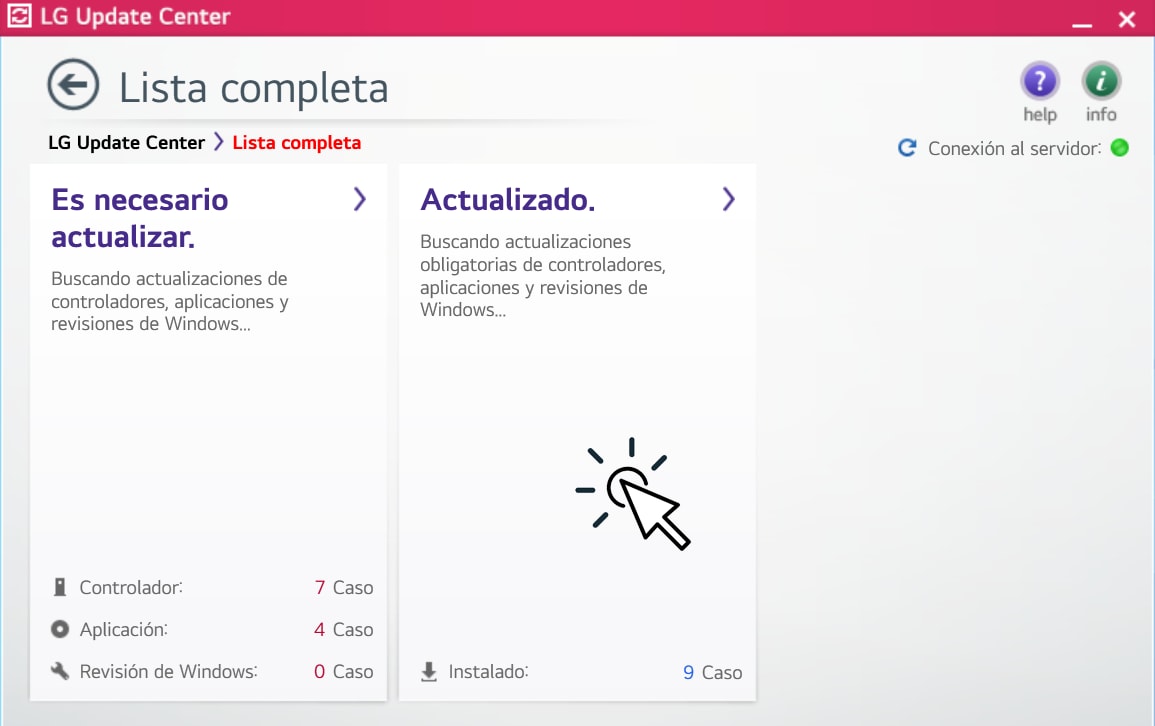1155x726 pixels.
Task: Open the purple help question mark icon
Action: pos(1039,81)
